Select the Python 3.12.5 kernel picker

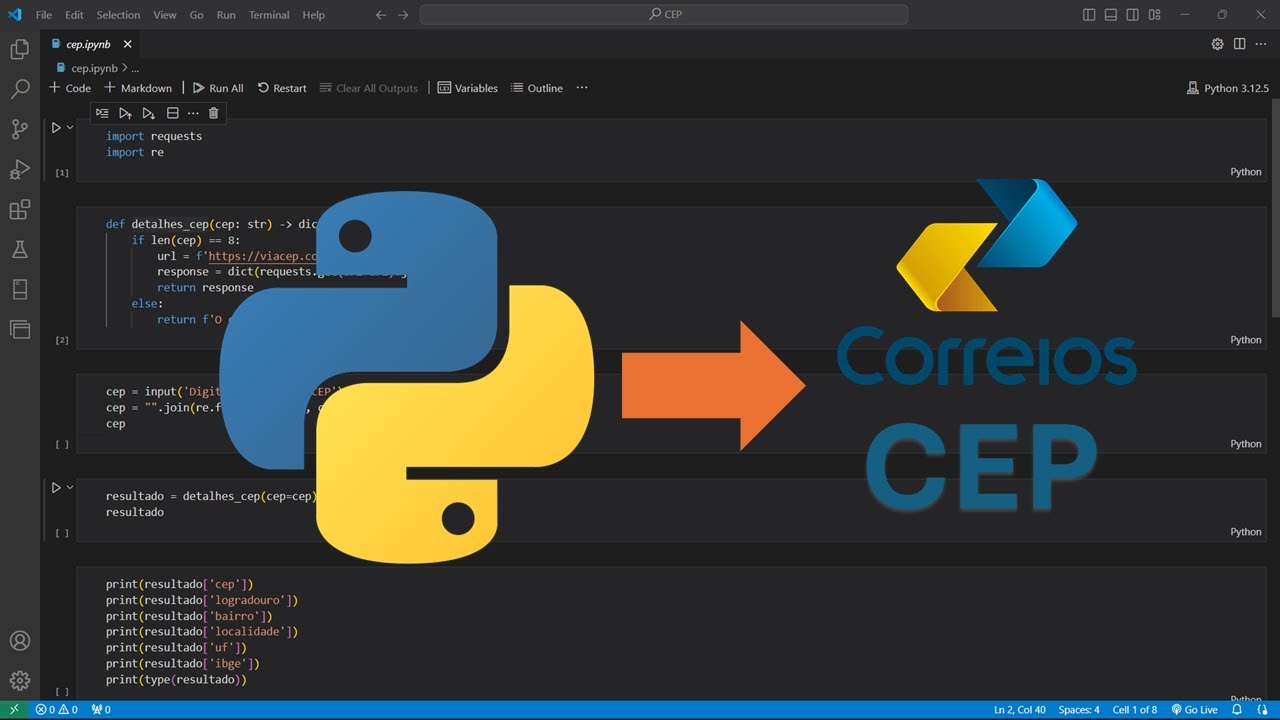1227,88
